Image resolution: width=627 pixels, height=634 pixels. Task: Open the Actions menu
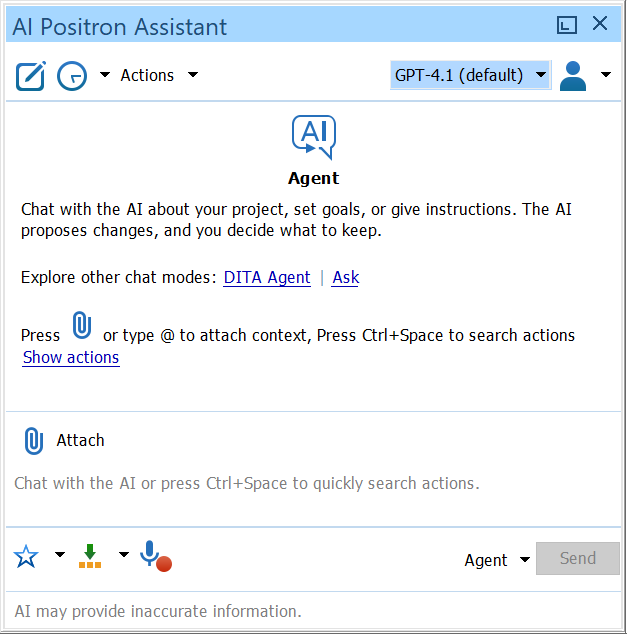pyautogui.click(x=159, y=75)
